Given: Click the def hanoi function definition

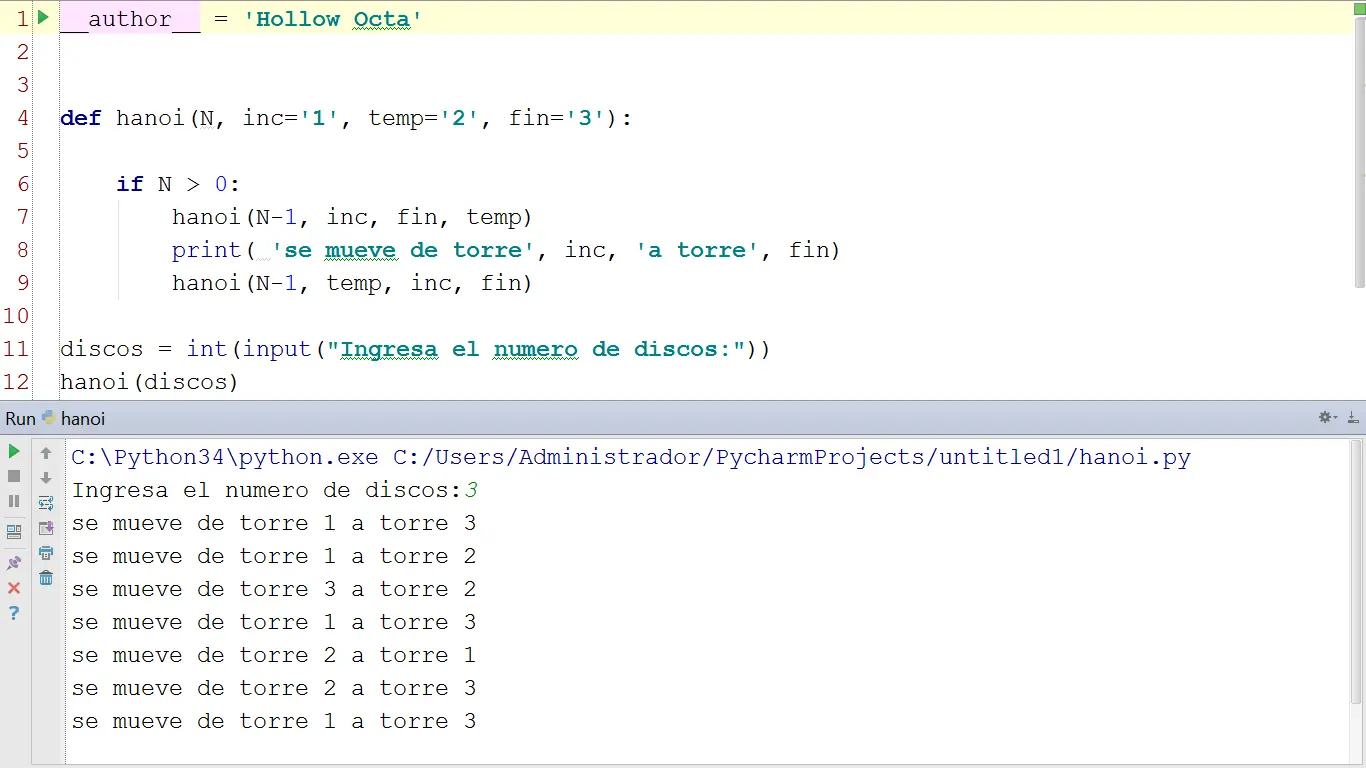Looking at the screenshot, I should 346,118.
